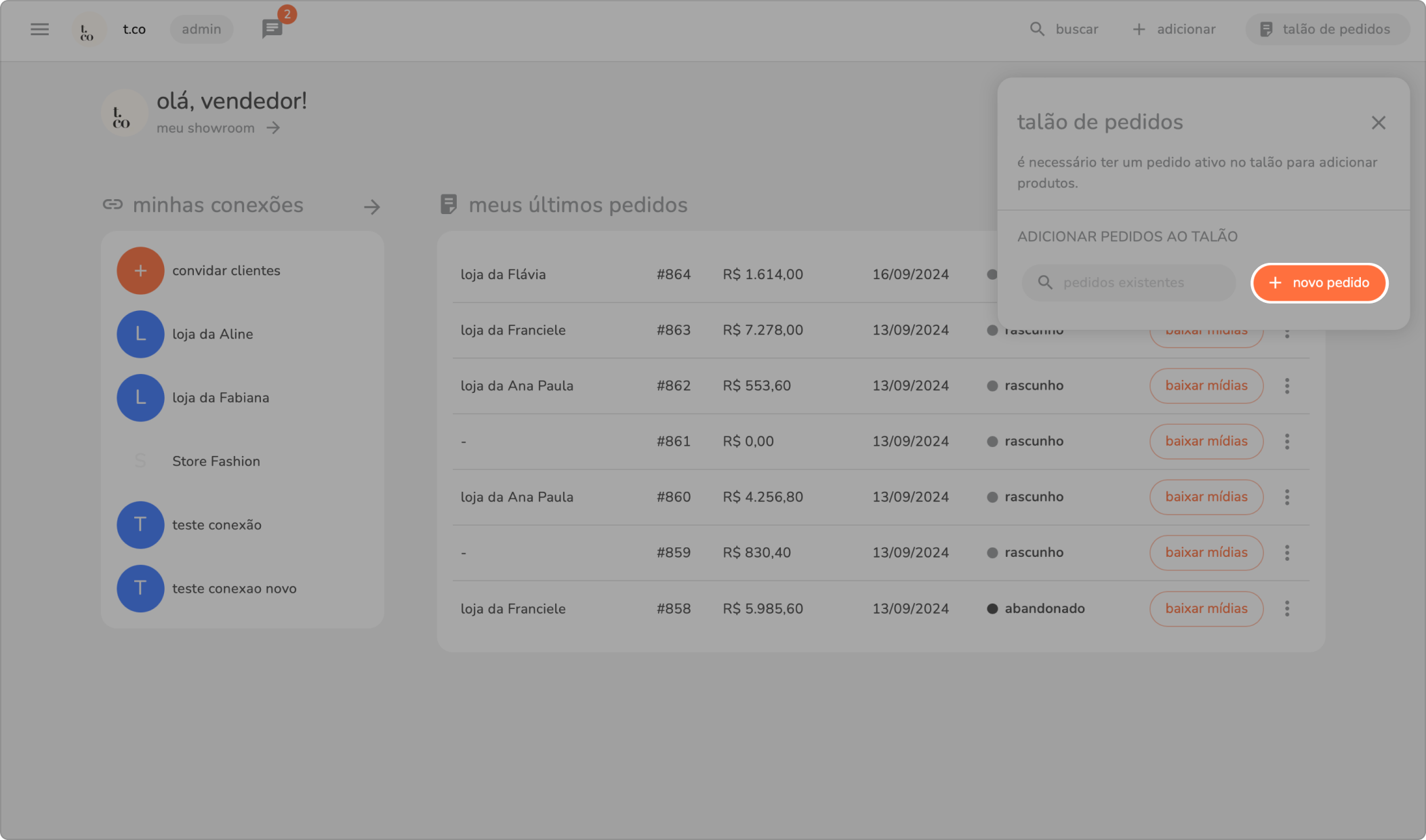Click the admin role badge
The height and width of the screenshot is (840, 1426).
[201, 29]
